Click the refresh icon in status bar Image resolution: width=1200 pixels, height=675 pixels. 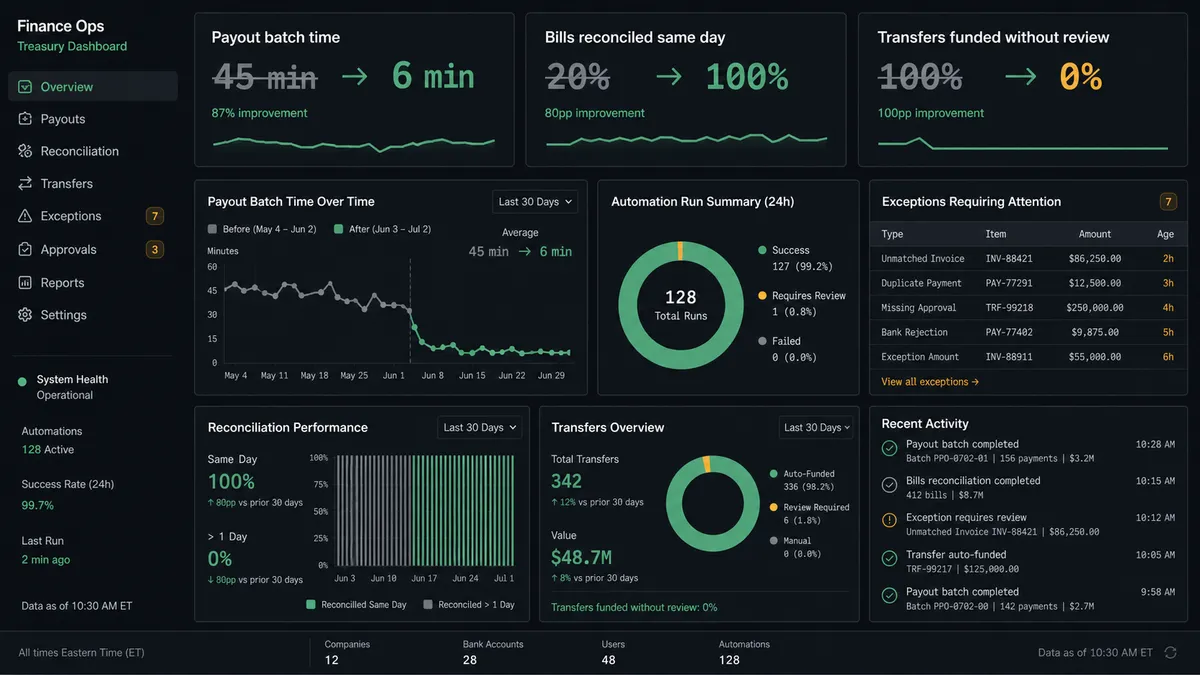tap(1171, 652)
